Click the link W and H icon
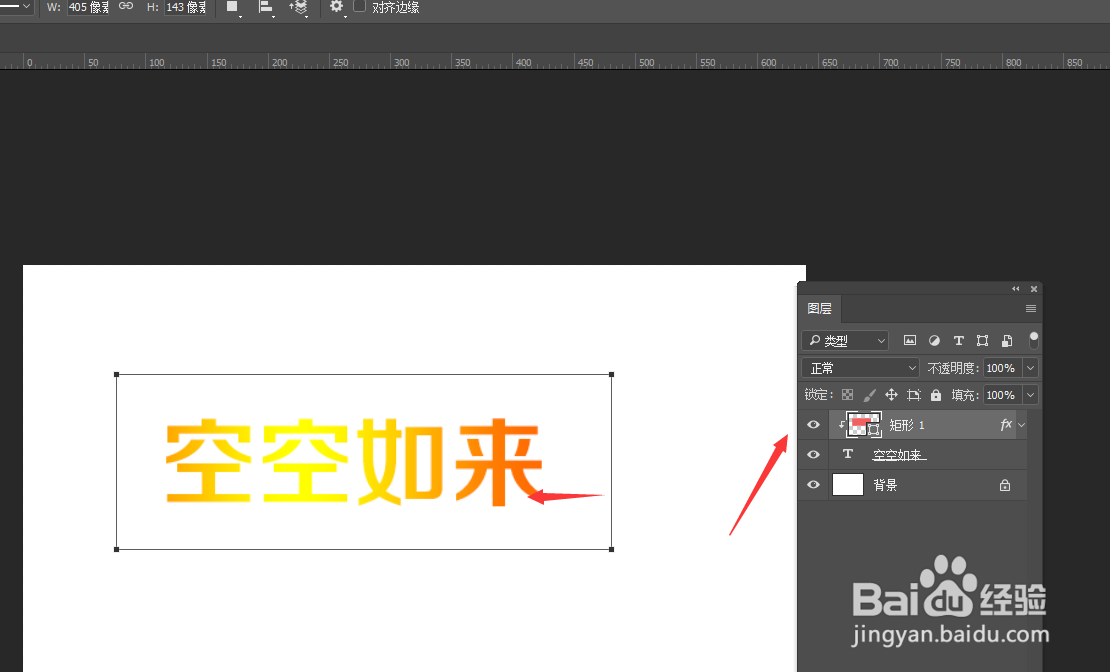The height and width of the screenshot is (672, 1110). [x=126, y=7]
